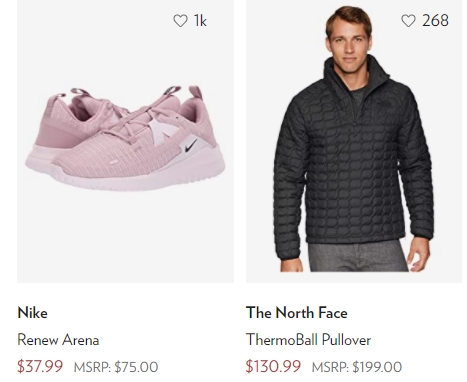Click the MSRP: $75.00 text
The image size is (467, 382).
tap(116, 367)
